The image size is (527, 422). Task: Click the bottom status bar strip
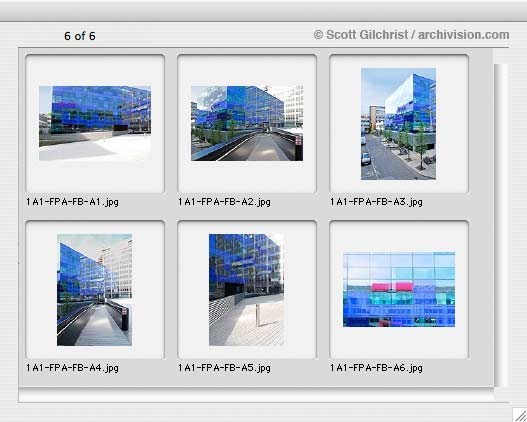256,395
